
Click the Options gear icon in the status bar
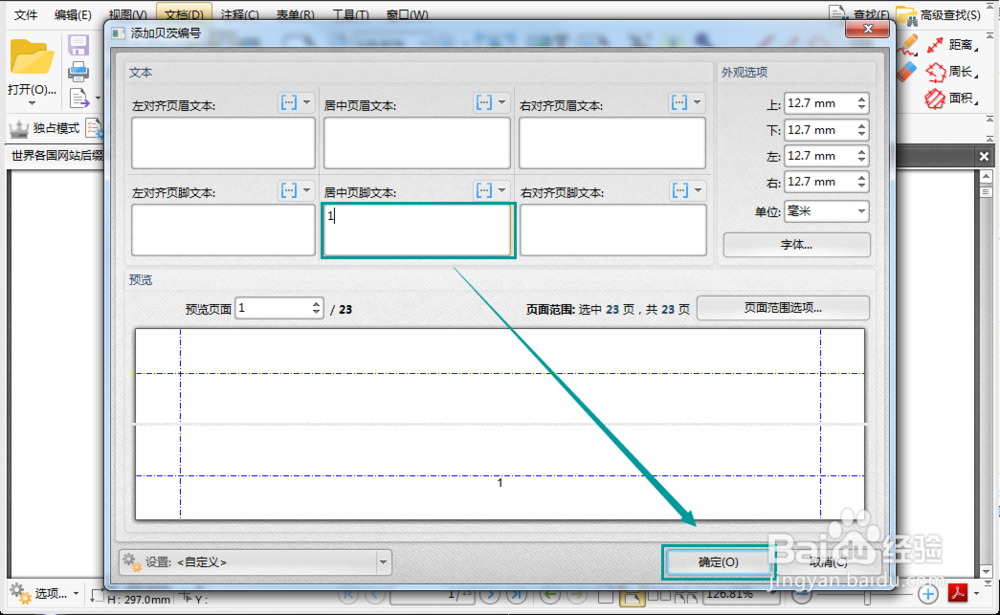pos(20,593)
